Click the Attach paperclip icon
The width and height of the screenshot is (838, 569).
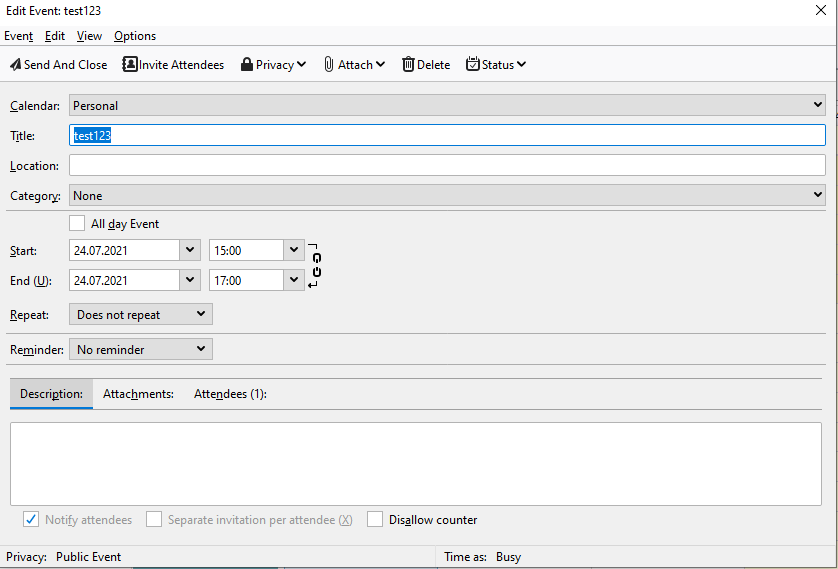(x=328, y=65)
